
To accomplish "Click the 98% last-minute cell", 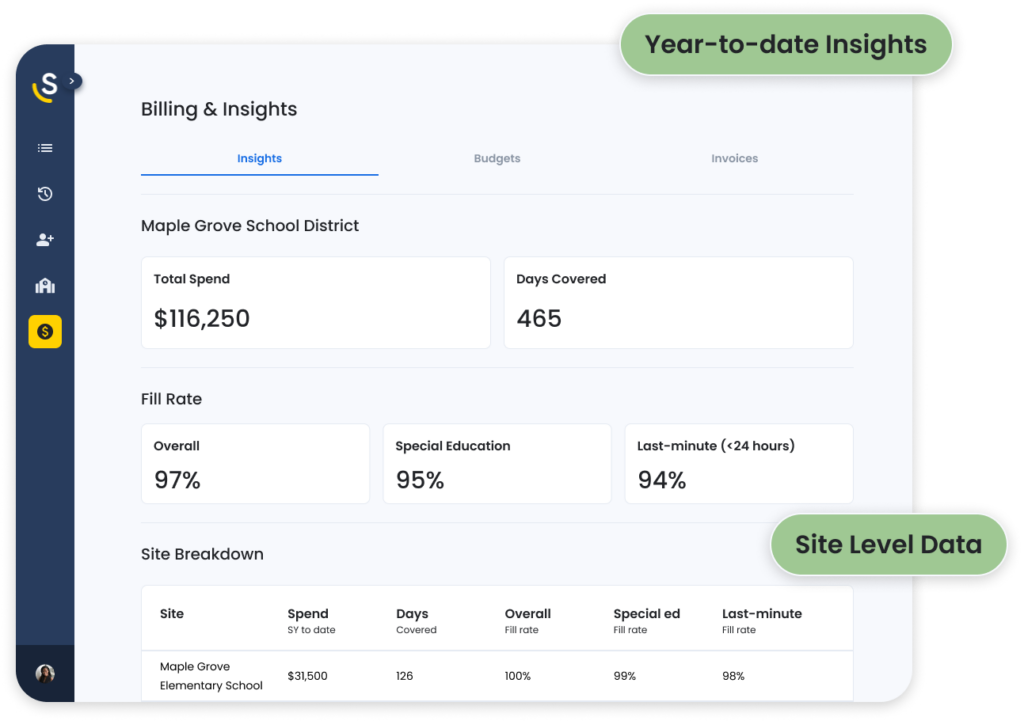I will pyautogui.click(x=733, y=676).
